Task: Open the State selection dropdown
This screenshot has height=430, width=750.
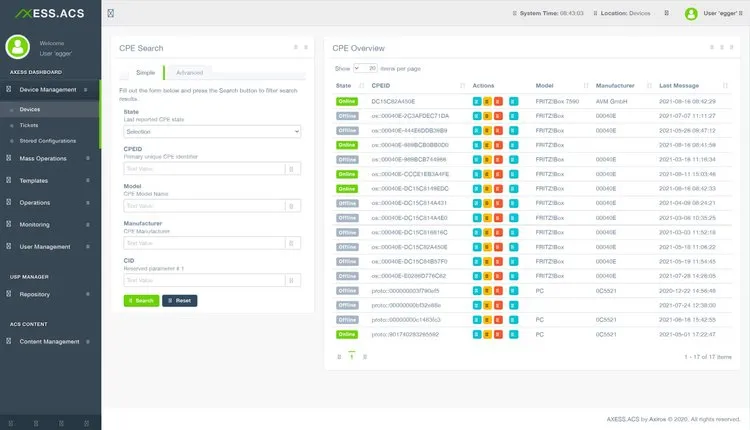Action: pyautogui.click(x=212, y=131)
